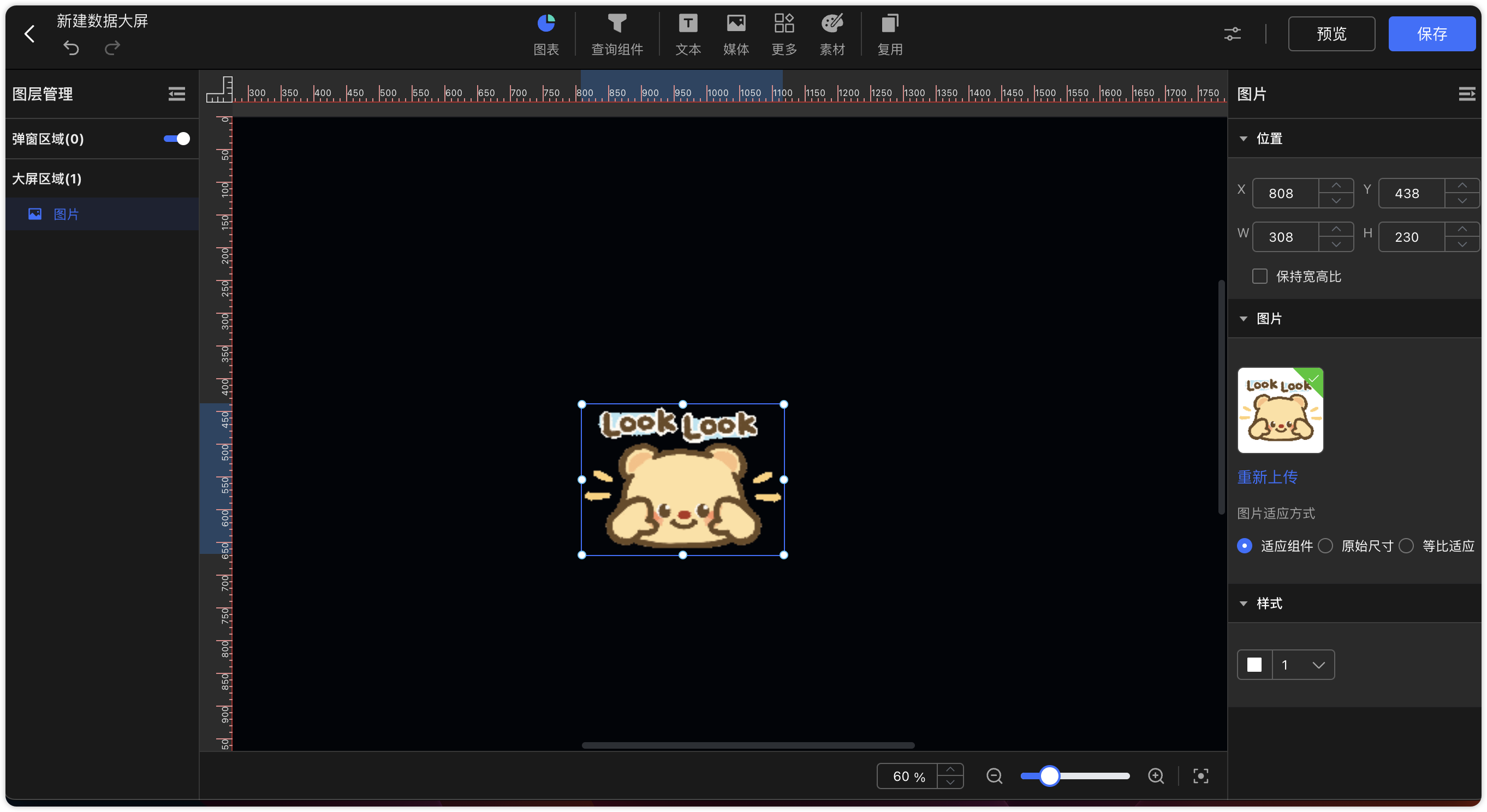The image size is (1487, 812).
Task: Open the 媒体 media tool
Action: click(x=736, y=35)
